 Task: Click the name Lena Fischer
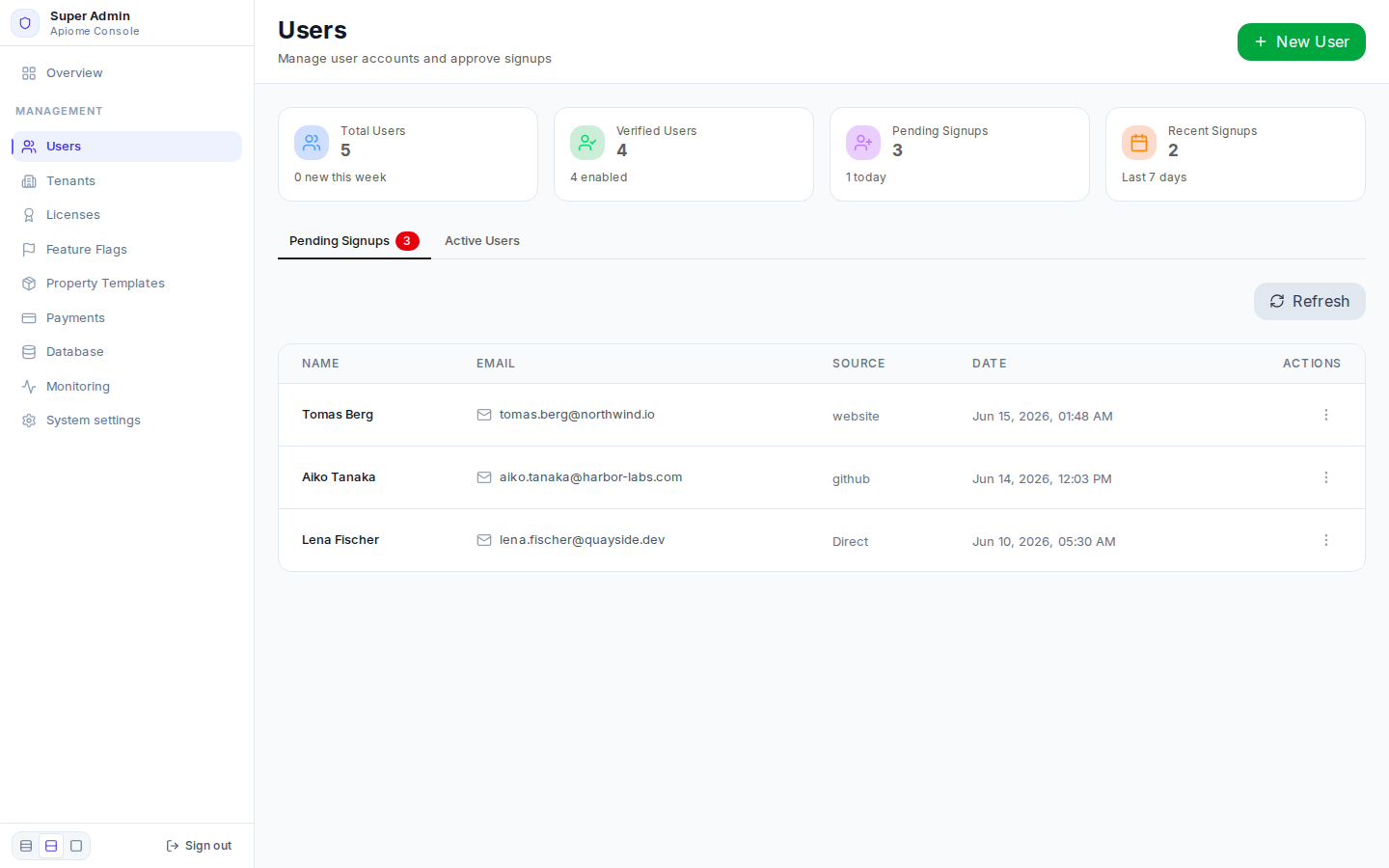(x=340, y=540)
